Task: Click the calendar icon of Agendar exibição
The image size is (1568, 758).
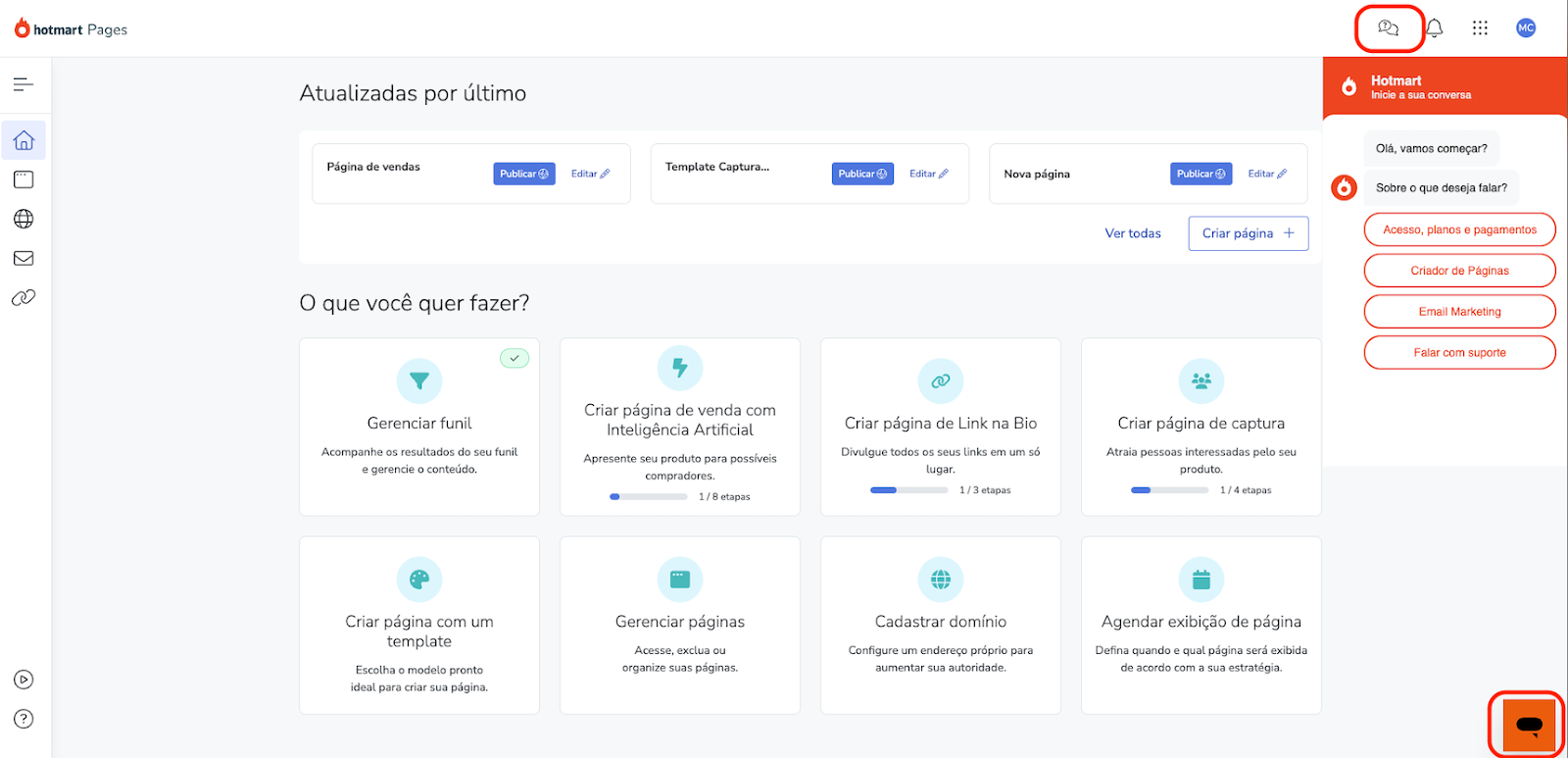Action: (1201, 579)
